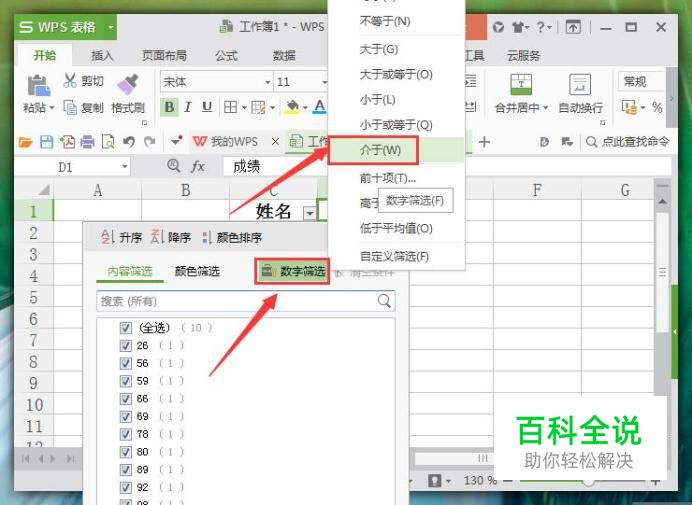692x505 pixels.
Task: Click the Auto Wrap Text icon
Action: pyautogui.click(x=580, y=84)
